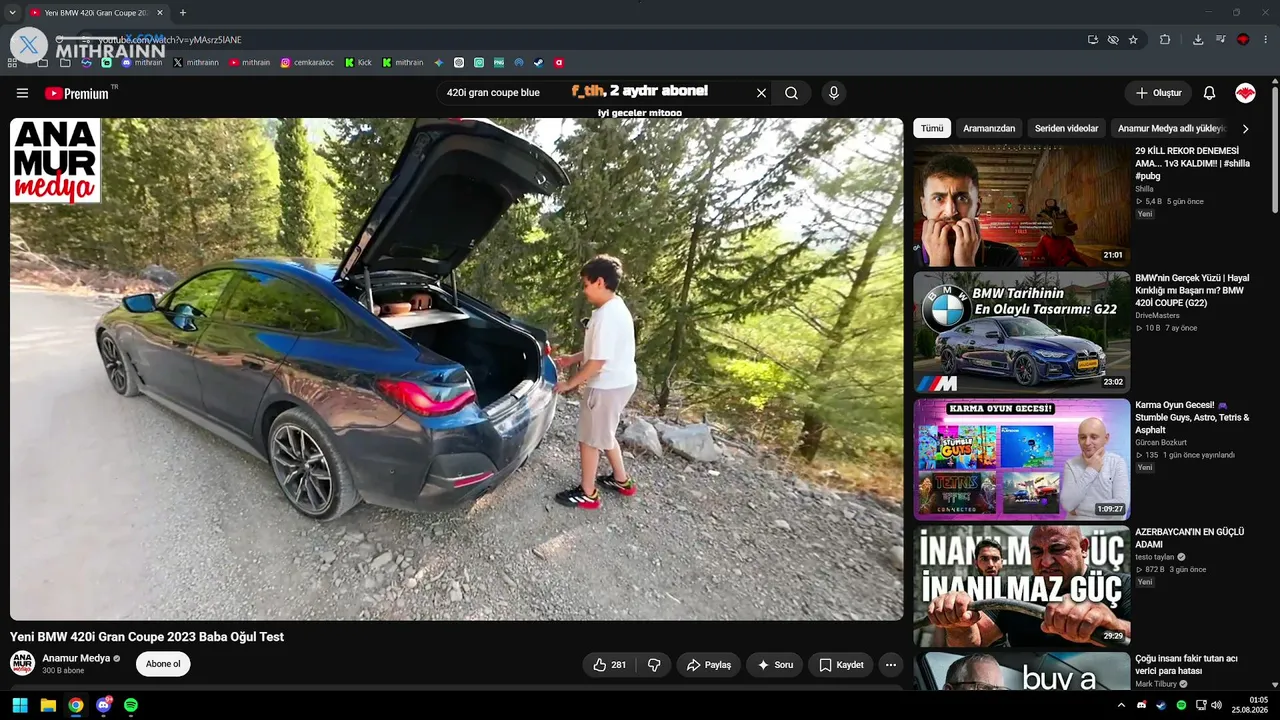Bookmark this page with the star icon
The width and height of the screenshot is (1280, 720).
1133,40
